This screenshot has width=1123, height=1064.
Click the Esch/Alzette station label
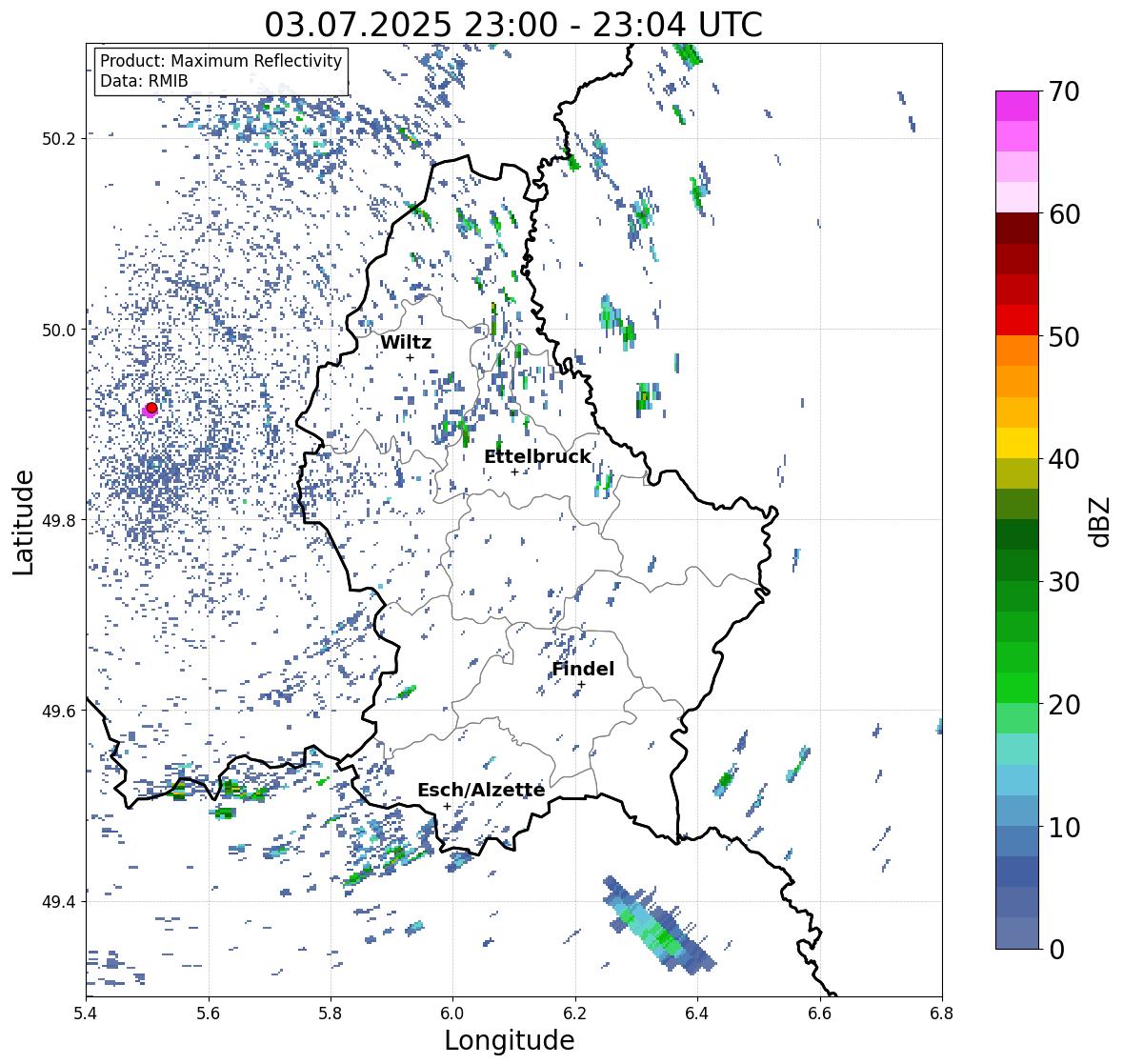tap(481, 790)
